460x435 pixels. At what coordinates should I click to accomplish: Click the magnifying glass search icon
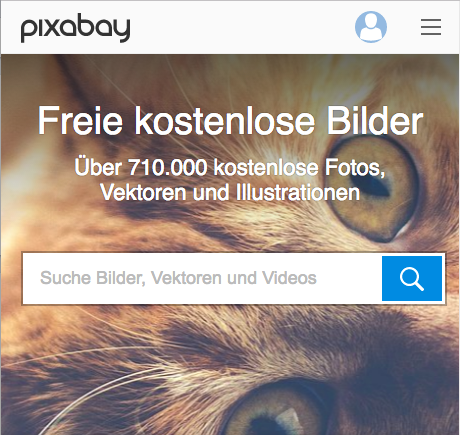[x=412, y=279]
